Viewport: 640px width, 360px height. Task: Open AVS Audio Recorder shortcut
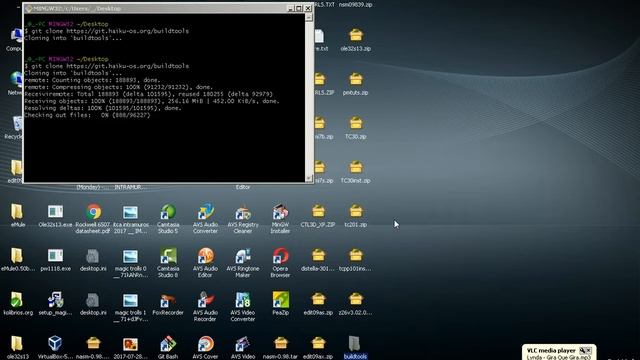coord(205,307)
